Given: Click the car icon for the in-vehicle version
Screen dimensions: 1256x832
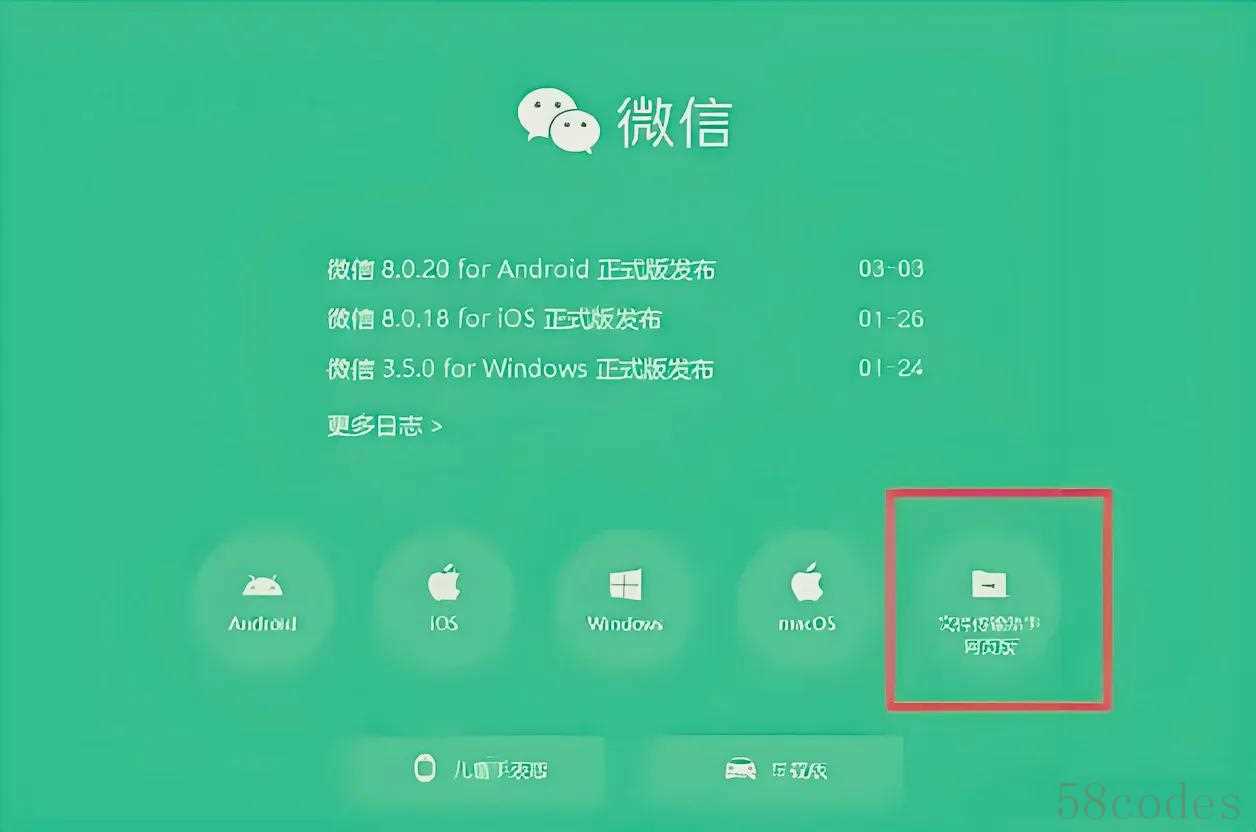Looking at the screenshot, I should (x=739, y=769).
